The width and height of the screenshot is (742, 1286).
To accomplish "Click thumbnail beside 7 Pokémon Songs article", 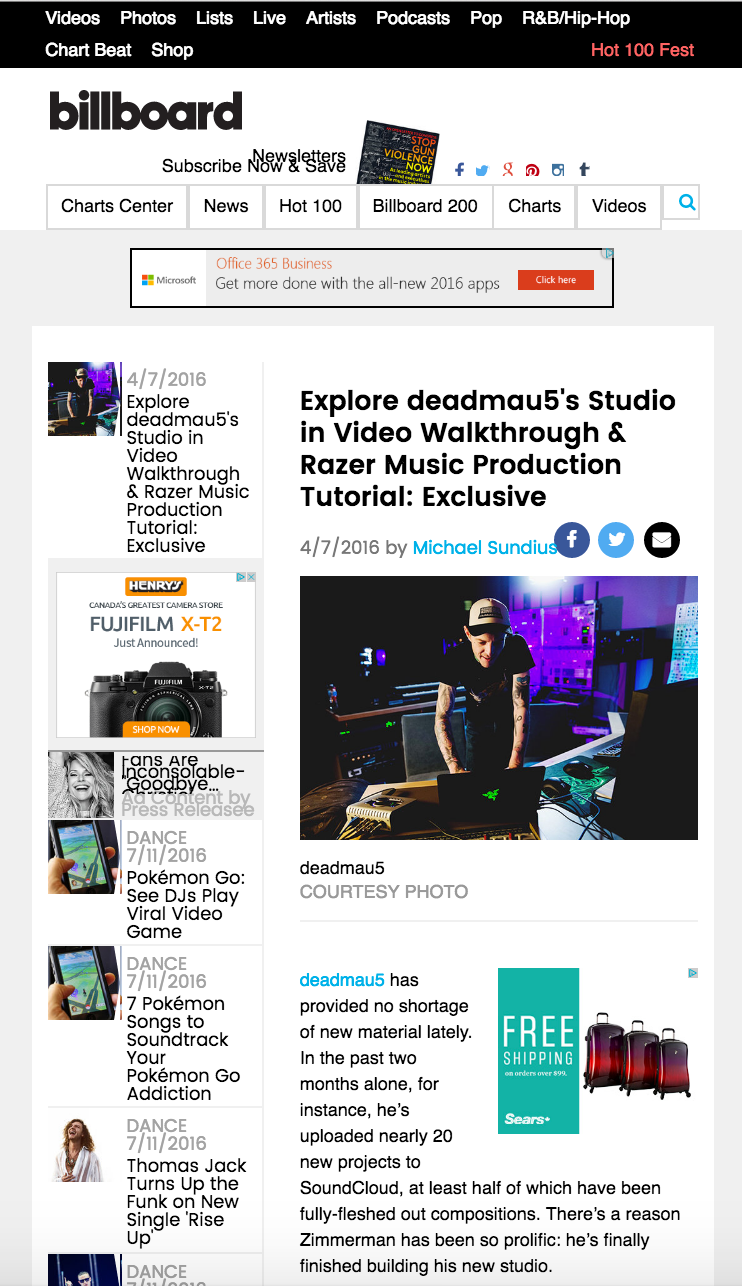I will (x=84, y=983).
